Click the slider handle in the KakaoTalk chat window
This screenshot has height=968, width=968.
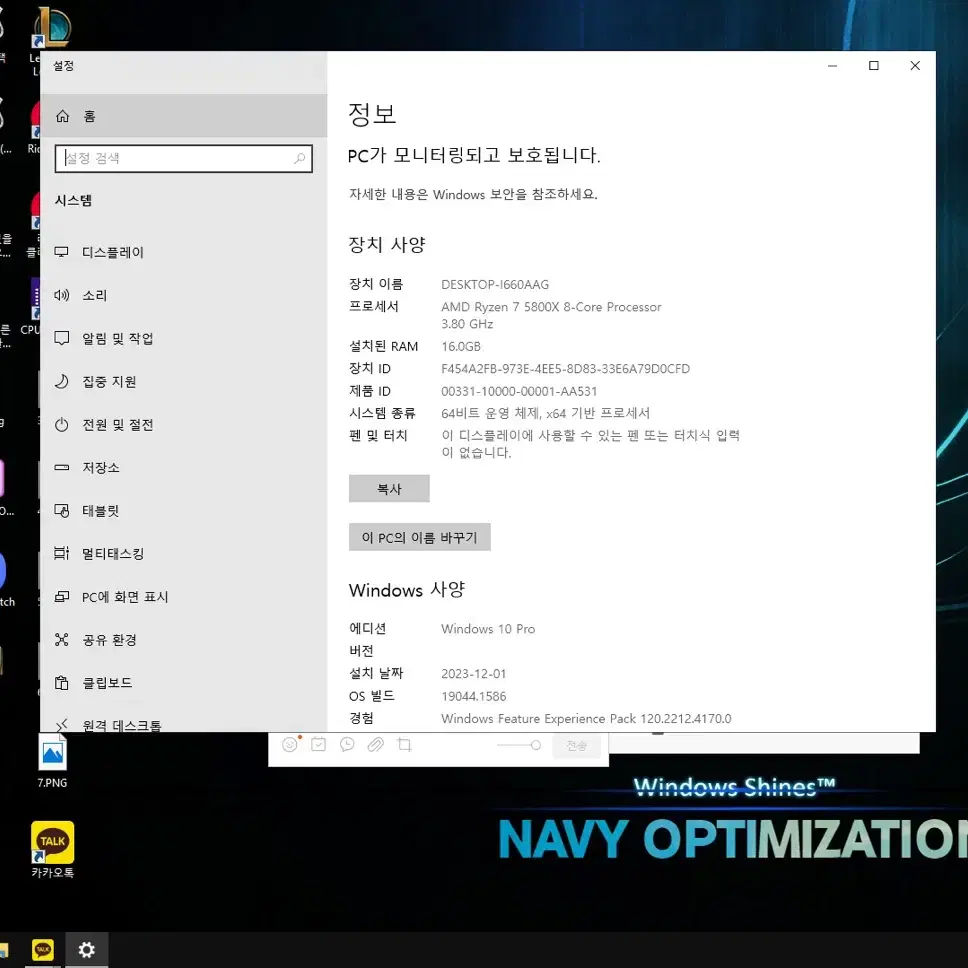pyautogui.click(x=536, y=746)
